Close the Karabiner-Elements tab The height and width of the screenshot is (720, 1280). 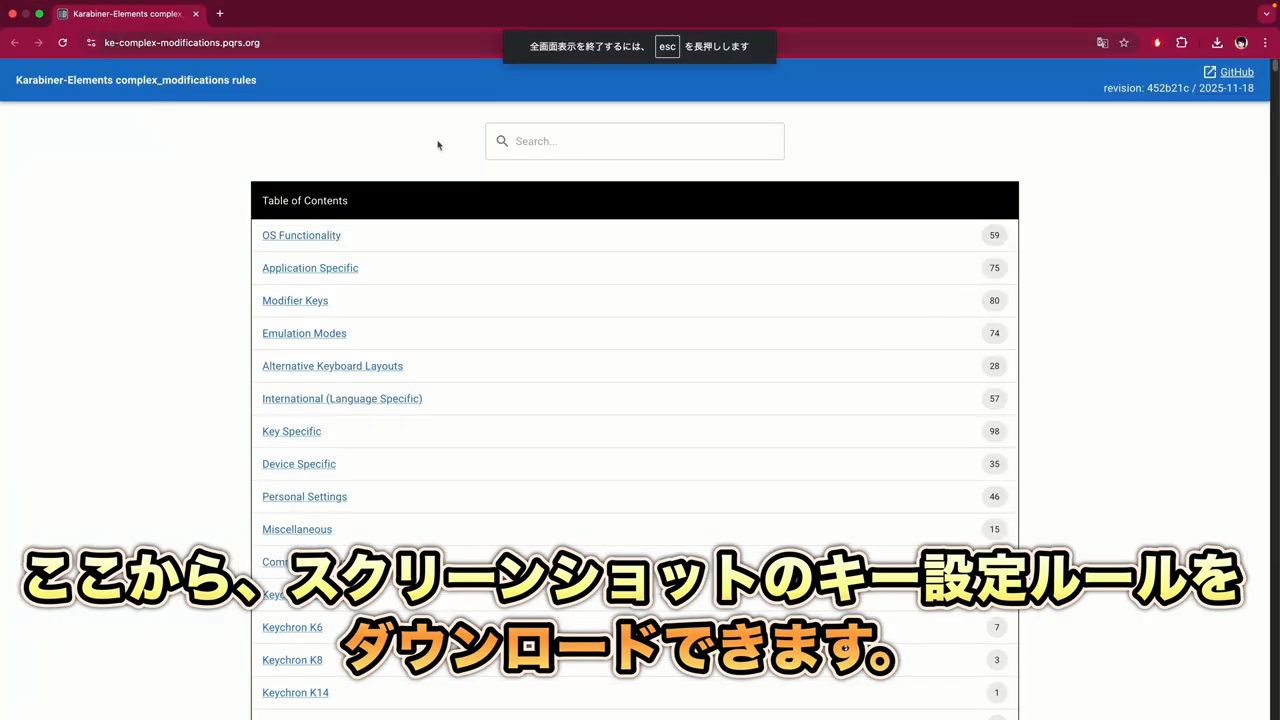(196, 14)
